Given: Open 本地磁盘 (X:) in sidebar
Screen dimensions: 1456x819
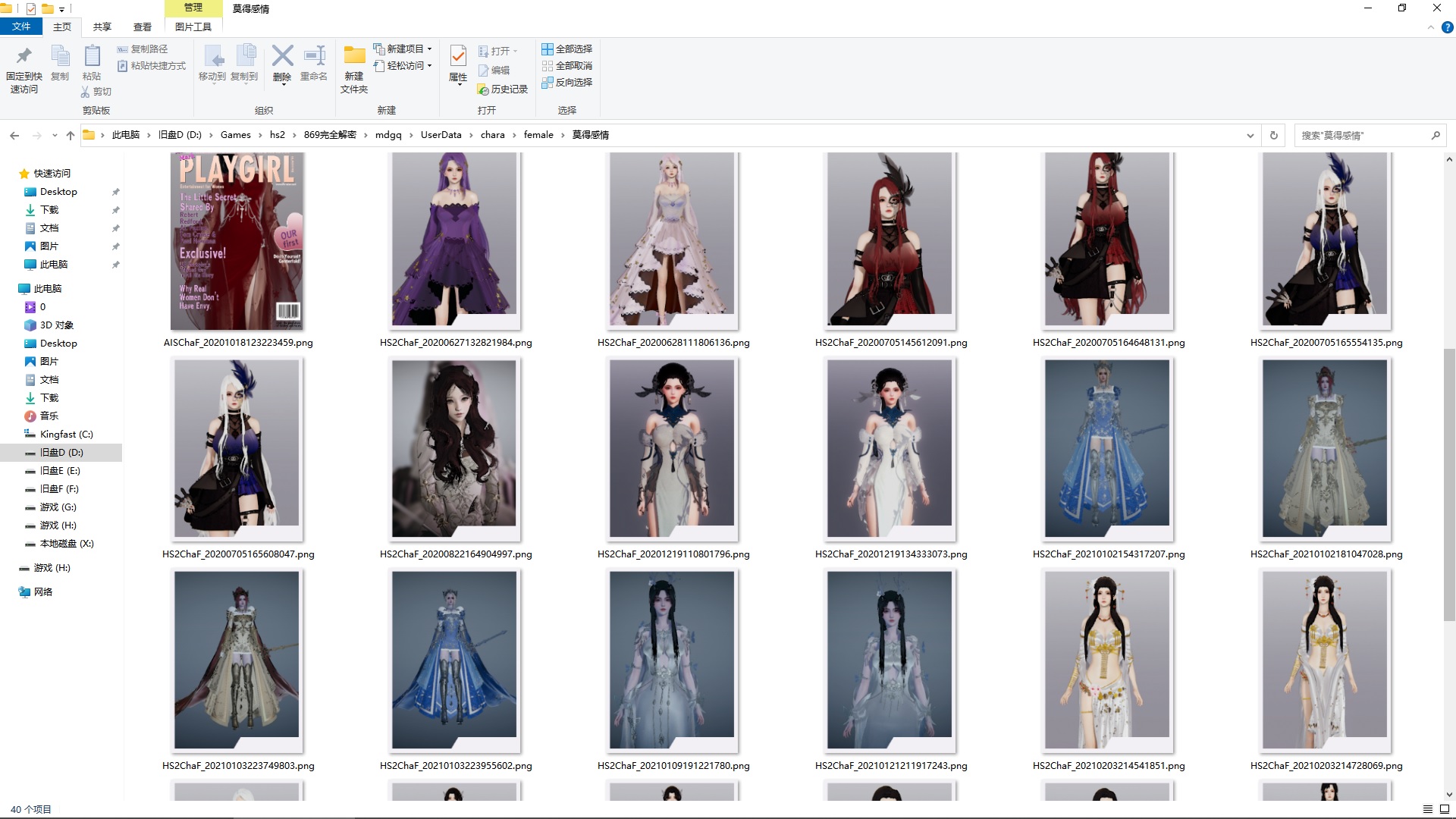Looking at the screenshot, I should coord(67,544).
